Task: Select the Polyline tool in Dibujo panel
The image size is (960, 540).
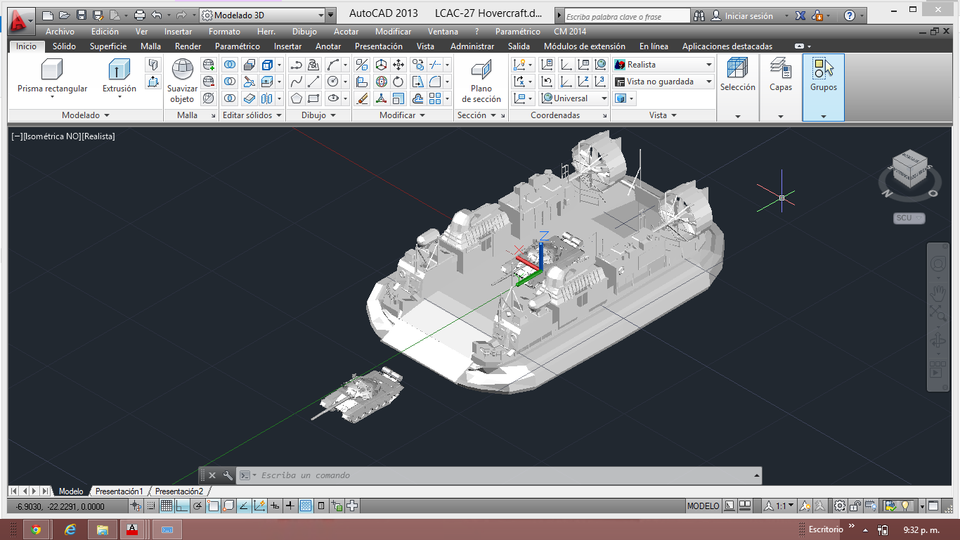Action: point(296,64)
